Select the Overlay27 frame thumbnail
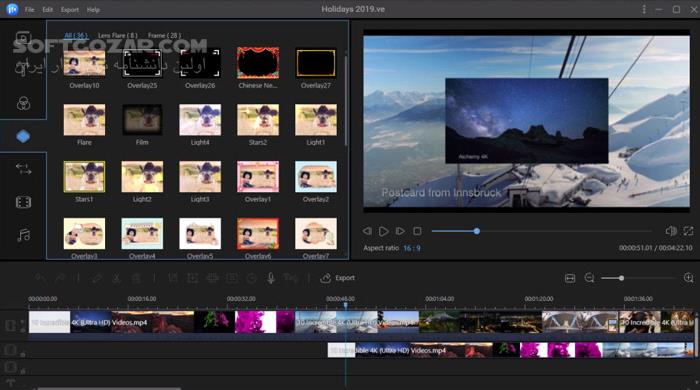The image size is (700, 390). (316, 63)
